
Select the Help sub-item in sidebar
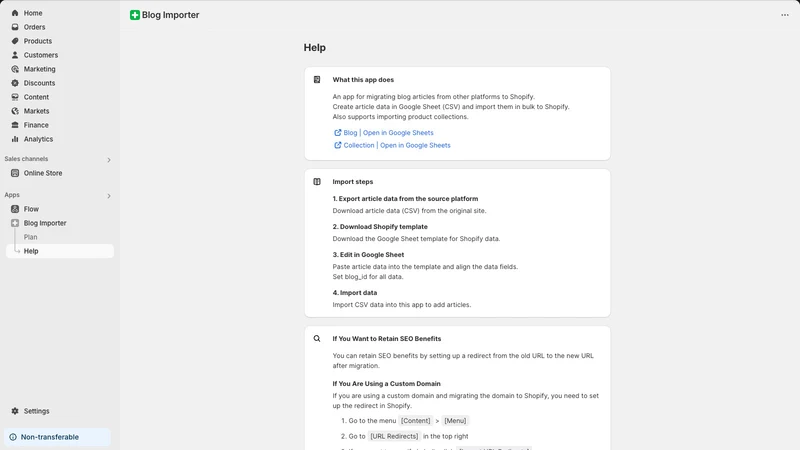click(x=60, y=251)
